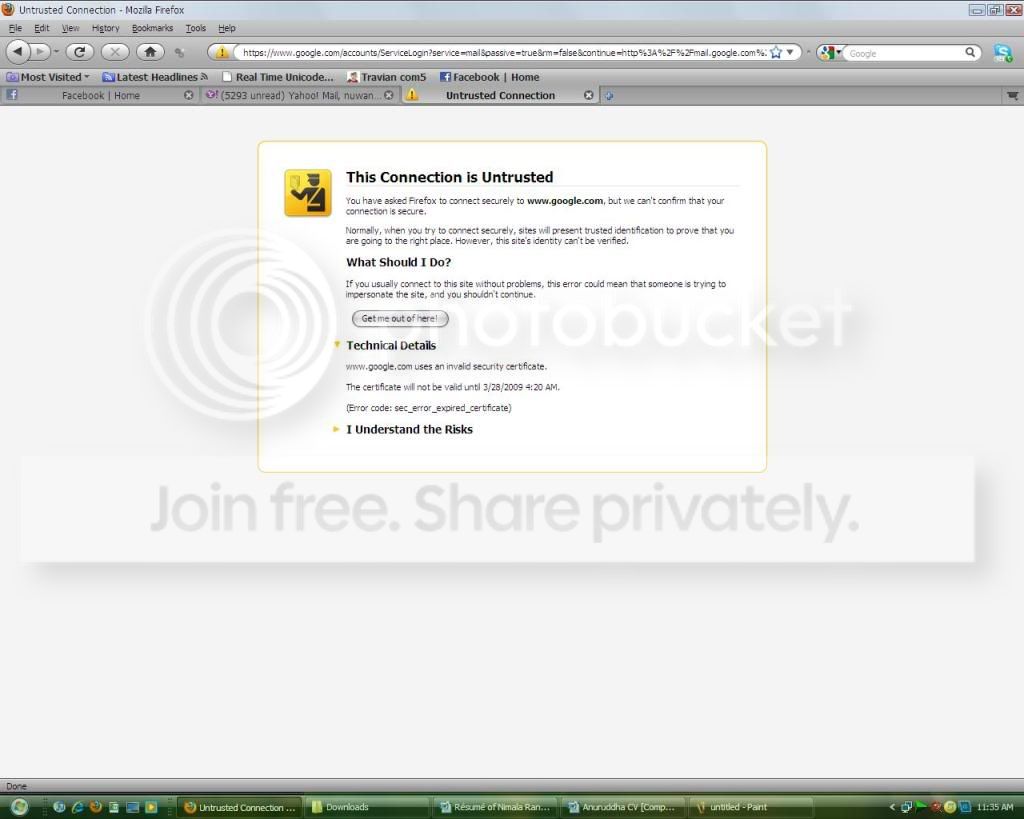Show hidden system tray icons arrow
The height and width of the screenshot is (819, 1024).
[x=892, y=807]
